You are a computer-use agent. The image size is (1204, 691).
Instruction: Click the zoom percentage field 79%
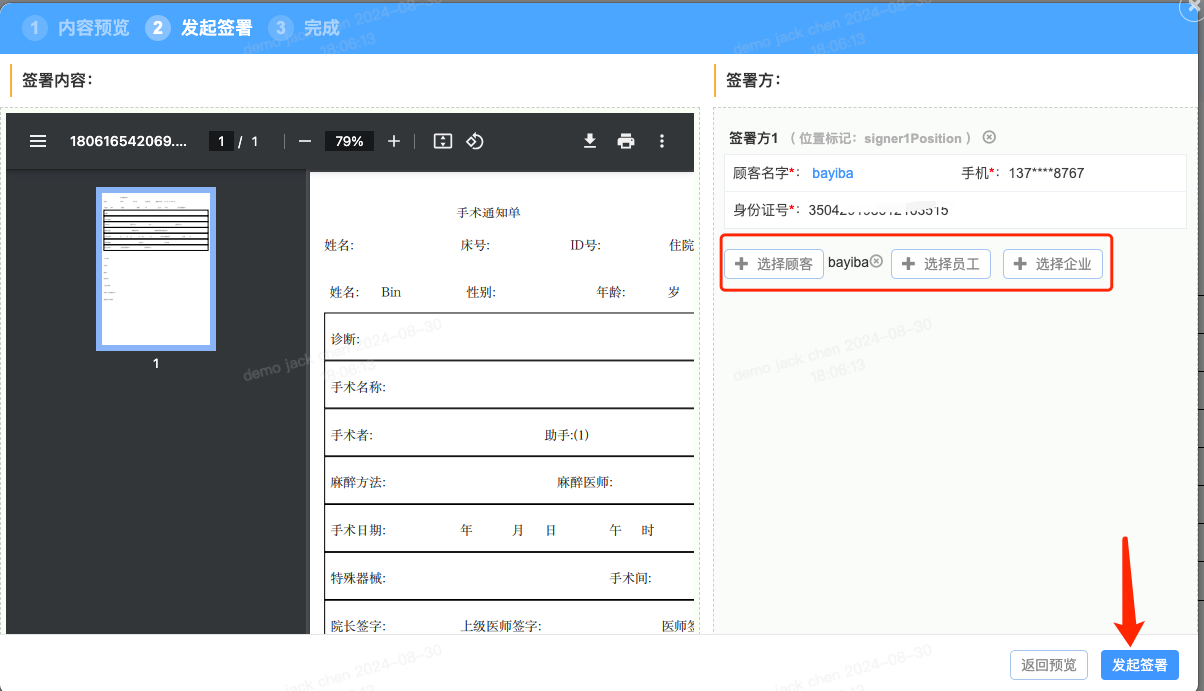(x=349, y=141)
